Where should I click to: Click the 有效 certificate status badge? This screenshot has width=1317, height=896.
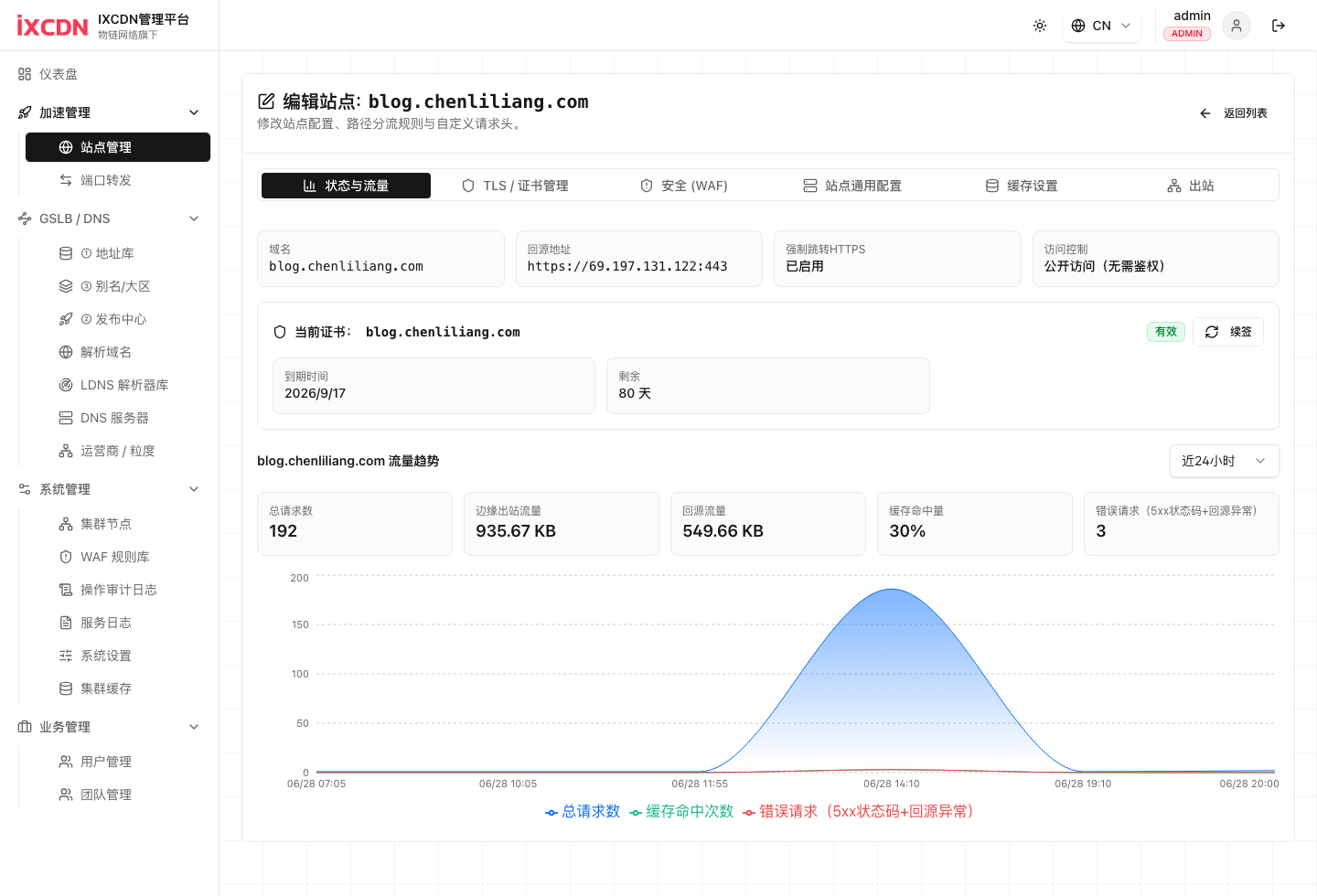click(1166, 332)
